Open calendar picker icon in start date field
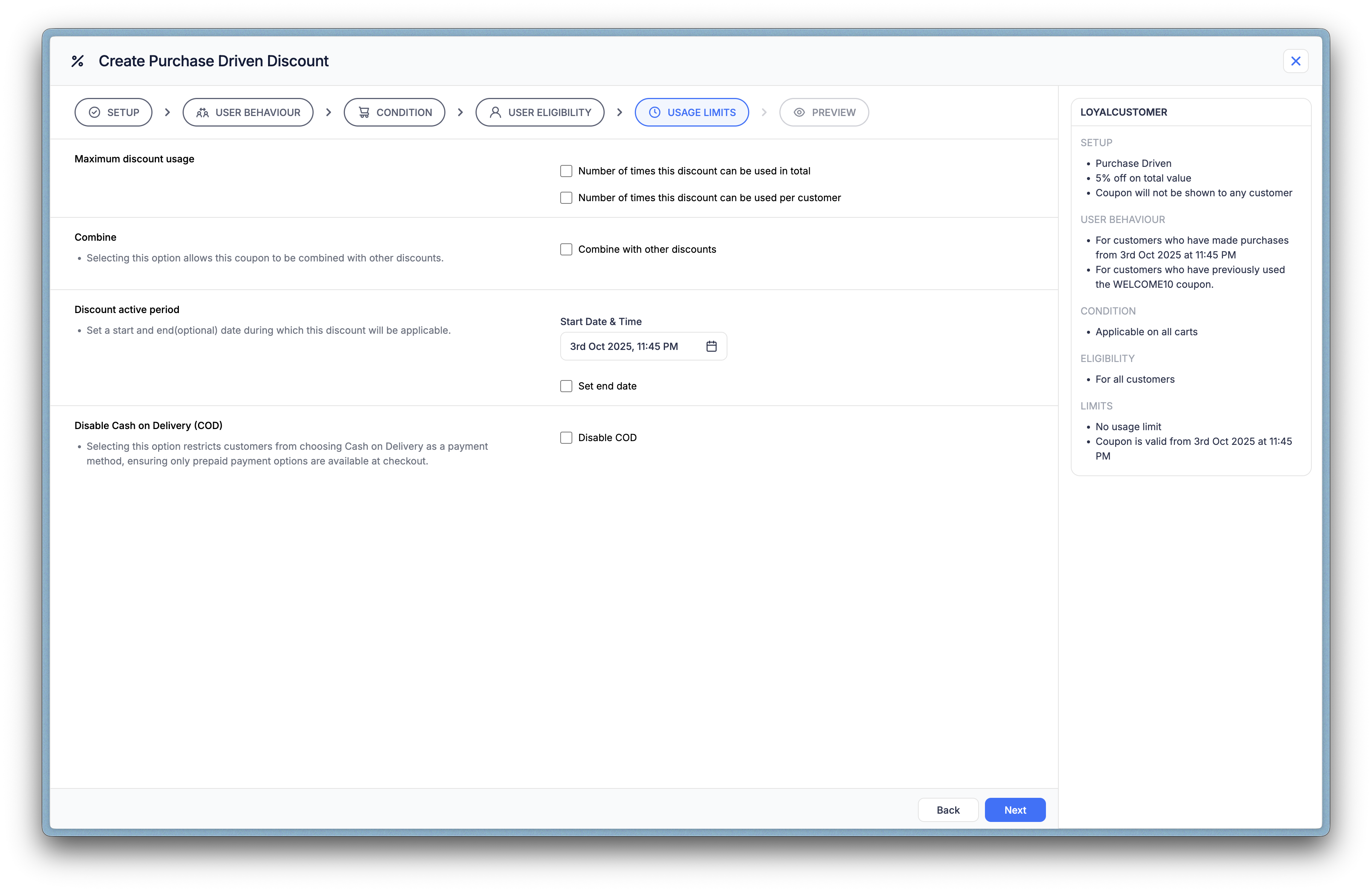 tap(711, 346)
